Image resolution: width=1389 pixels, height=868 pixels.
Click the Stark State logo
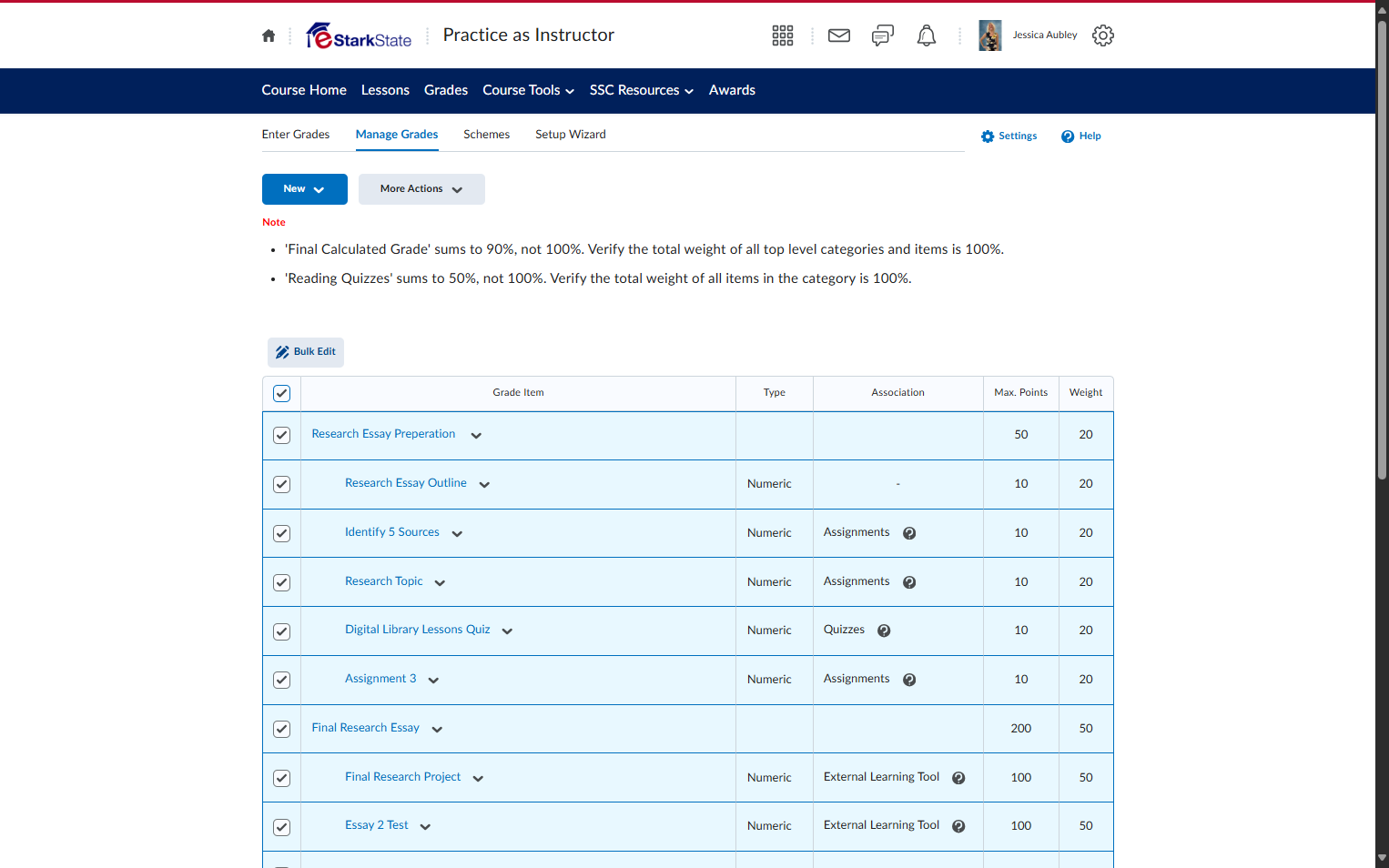359,35
